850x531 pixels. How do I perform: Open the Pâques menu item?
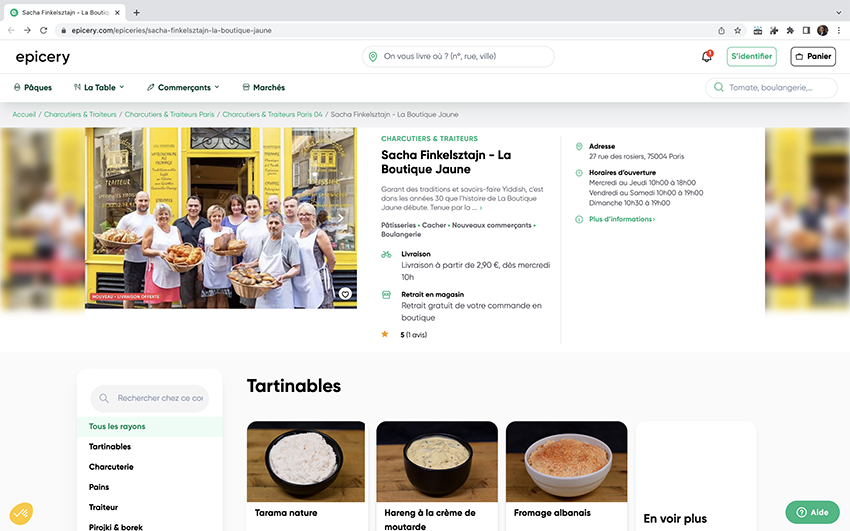(33, 87)
